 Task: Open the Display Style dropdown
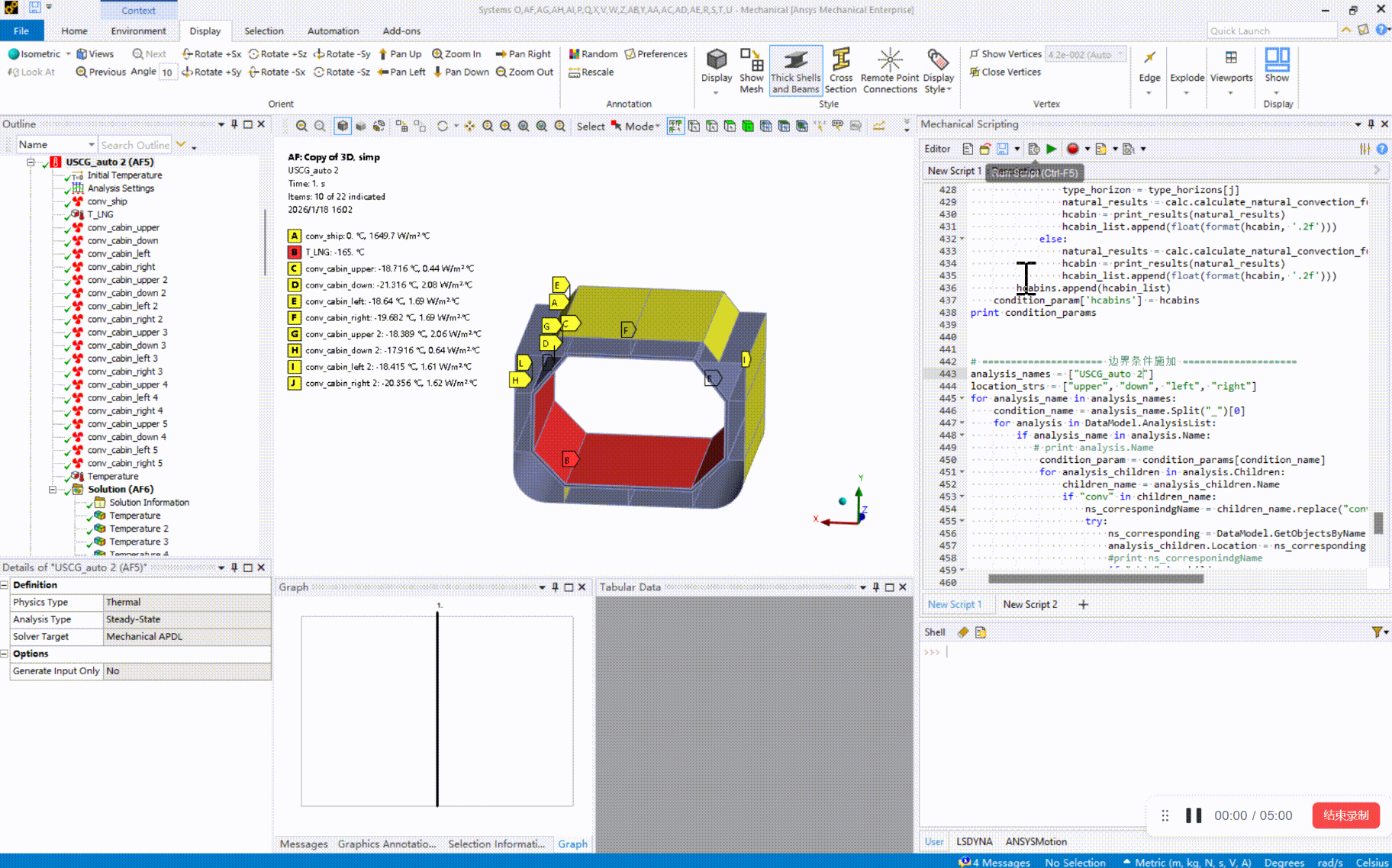coord(938,70)
